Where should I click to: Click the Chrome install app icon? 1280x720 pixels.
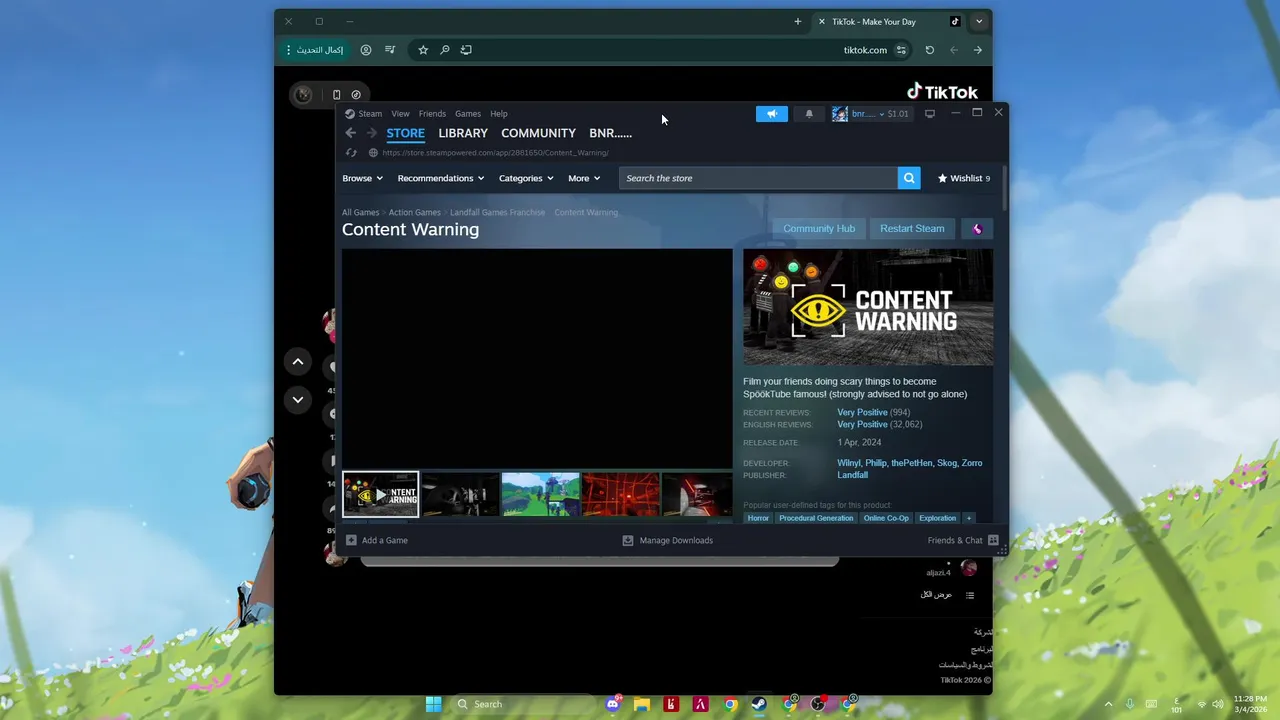click(x=466, y=50)
